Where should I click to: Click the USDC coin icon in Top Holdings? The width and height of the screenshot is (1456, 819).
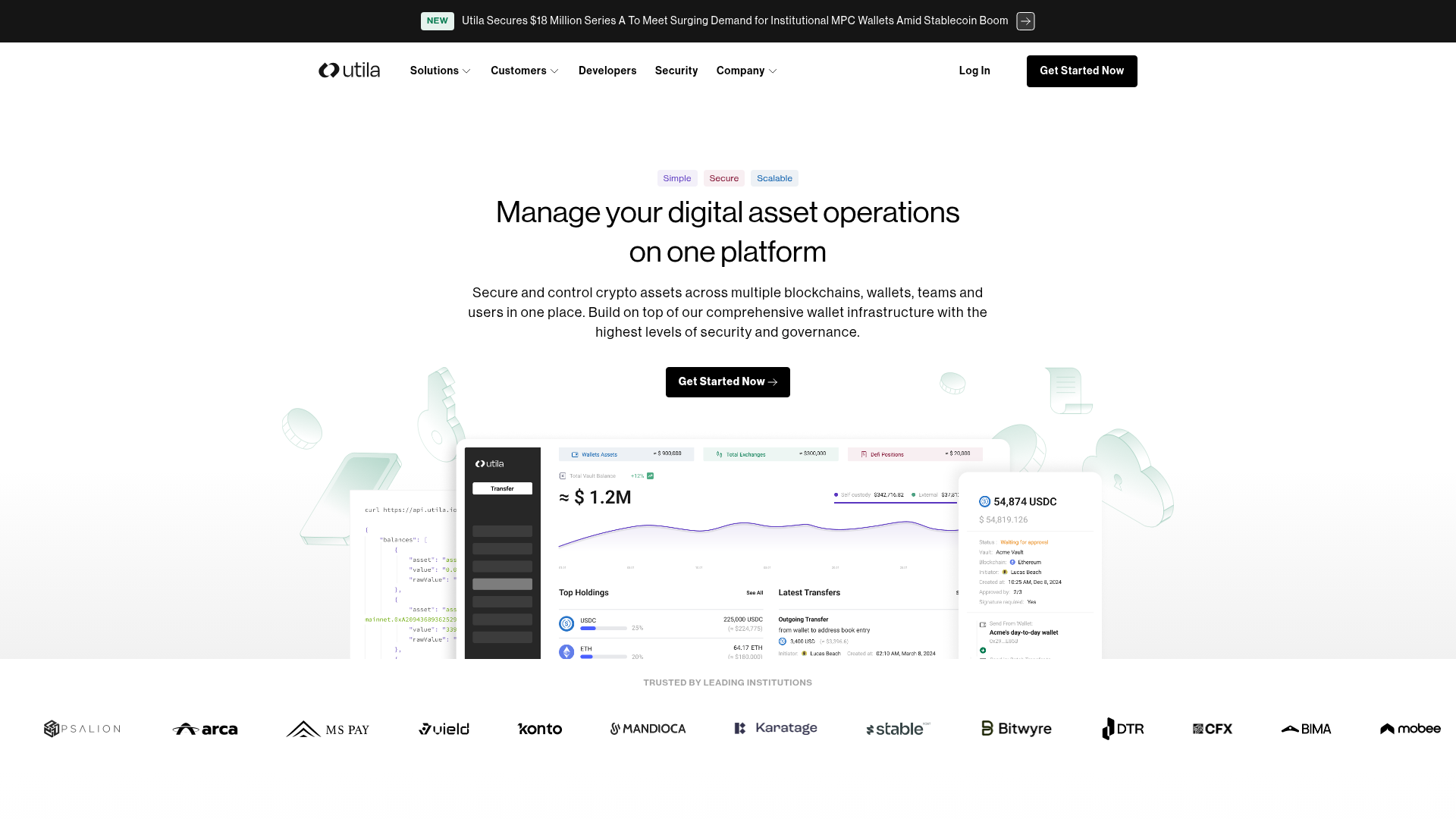click(x=566, y=624)
